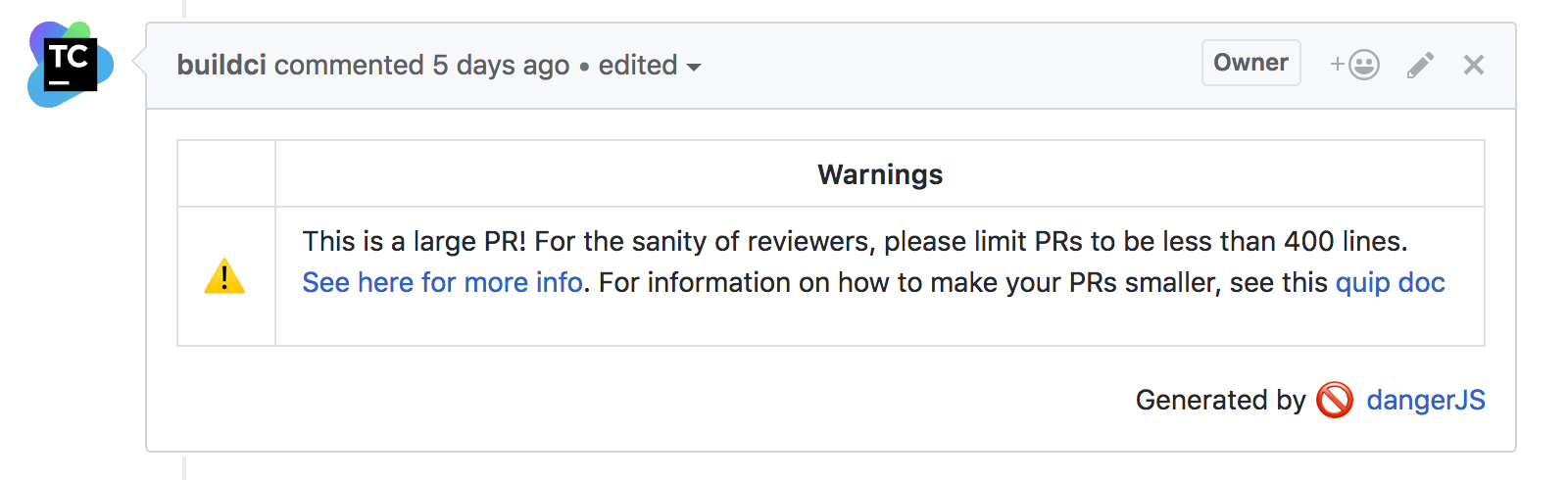The height and width of the screenshot is (480, 1568).
Task: Open the buildci user profile link
Action: point(221,65)
